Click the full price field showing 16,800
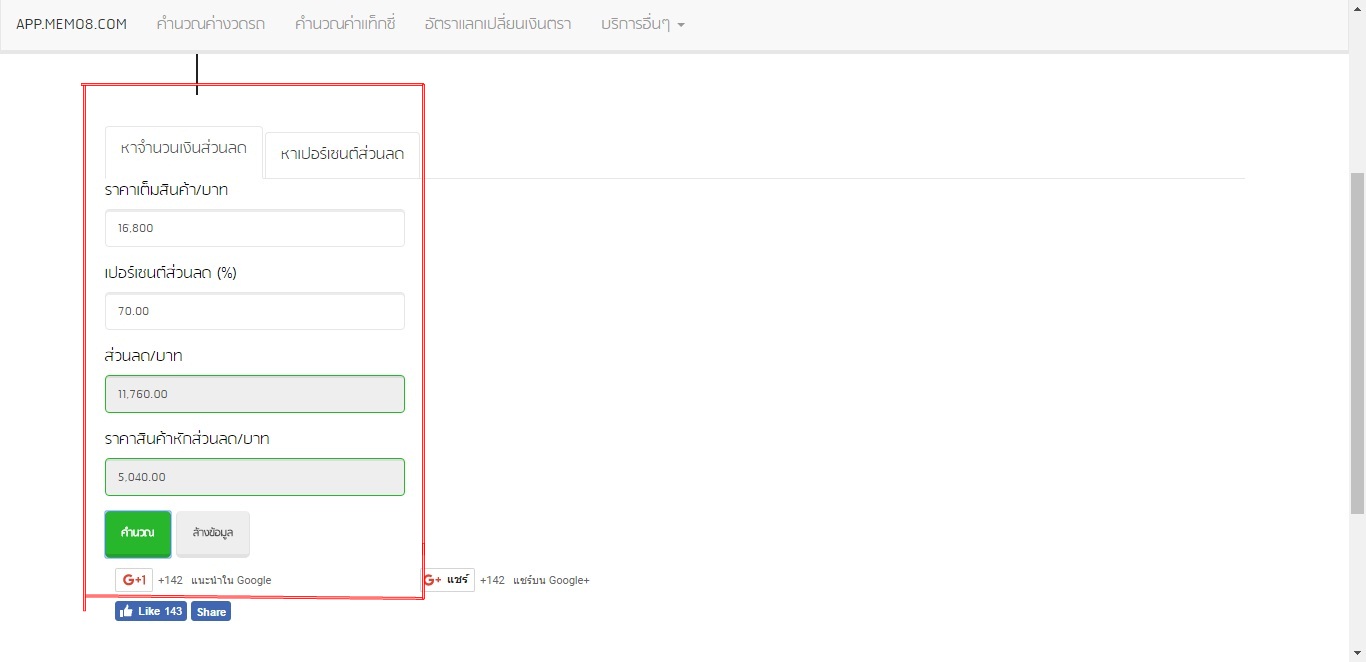 255,228
